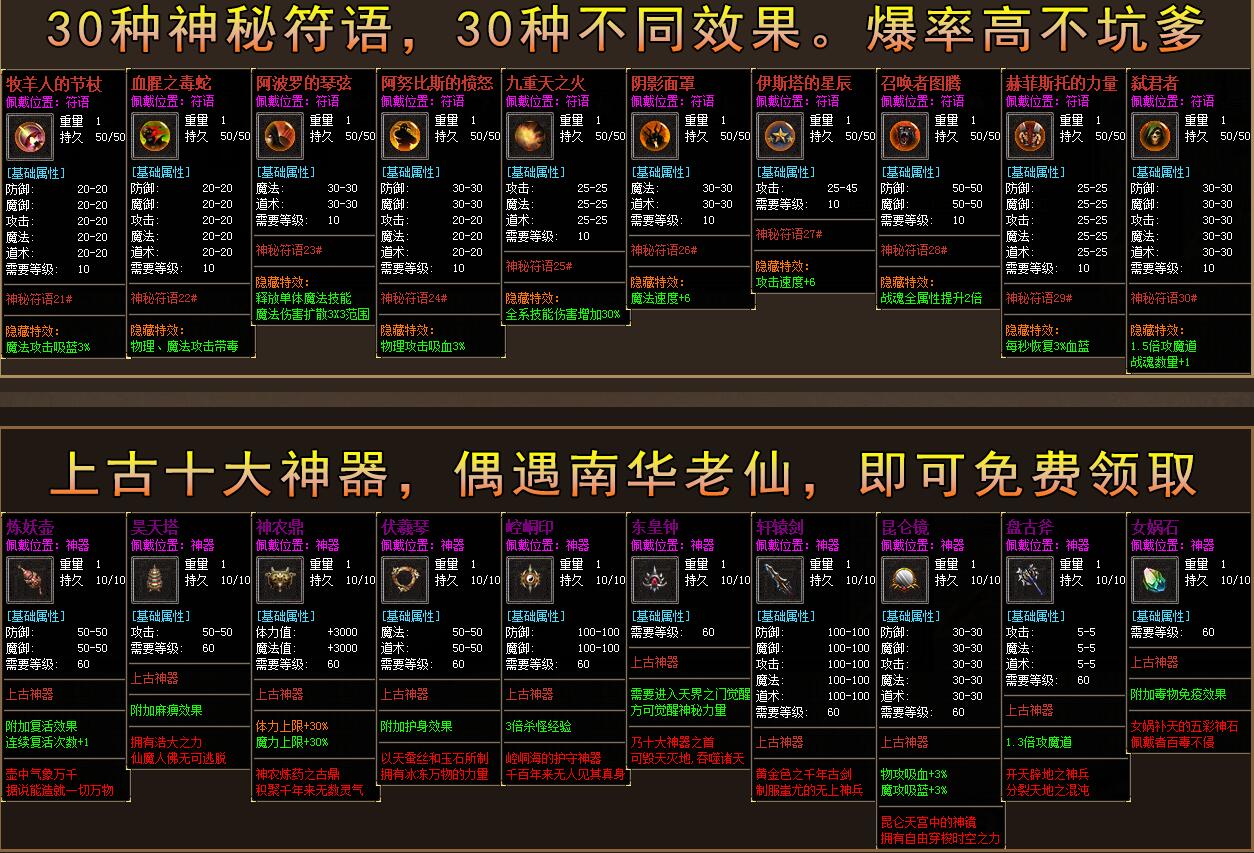
Task: Select the 伏羲琴 artifact icon
Action: click(x=404, y=580)
